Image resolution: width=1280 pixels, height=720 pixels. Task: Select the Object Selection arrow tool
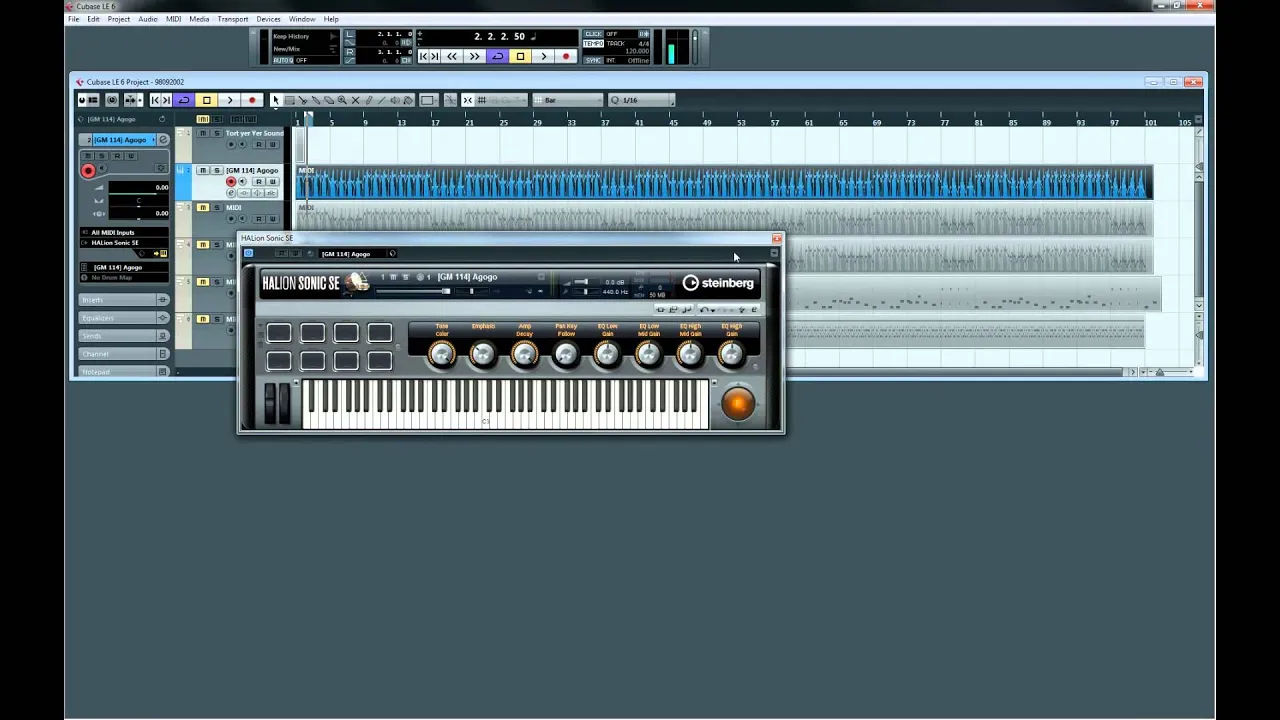[x=276, y=100]
